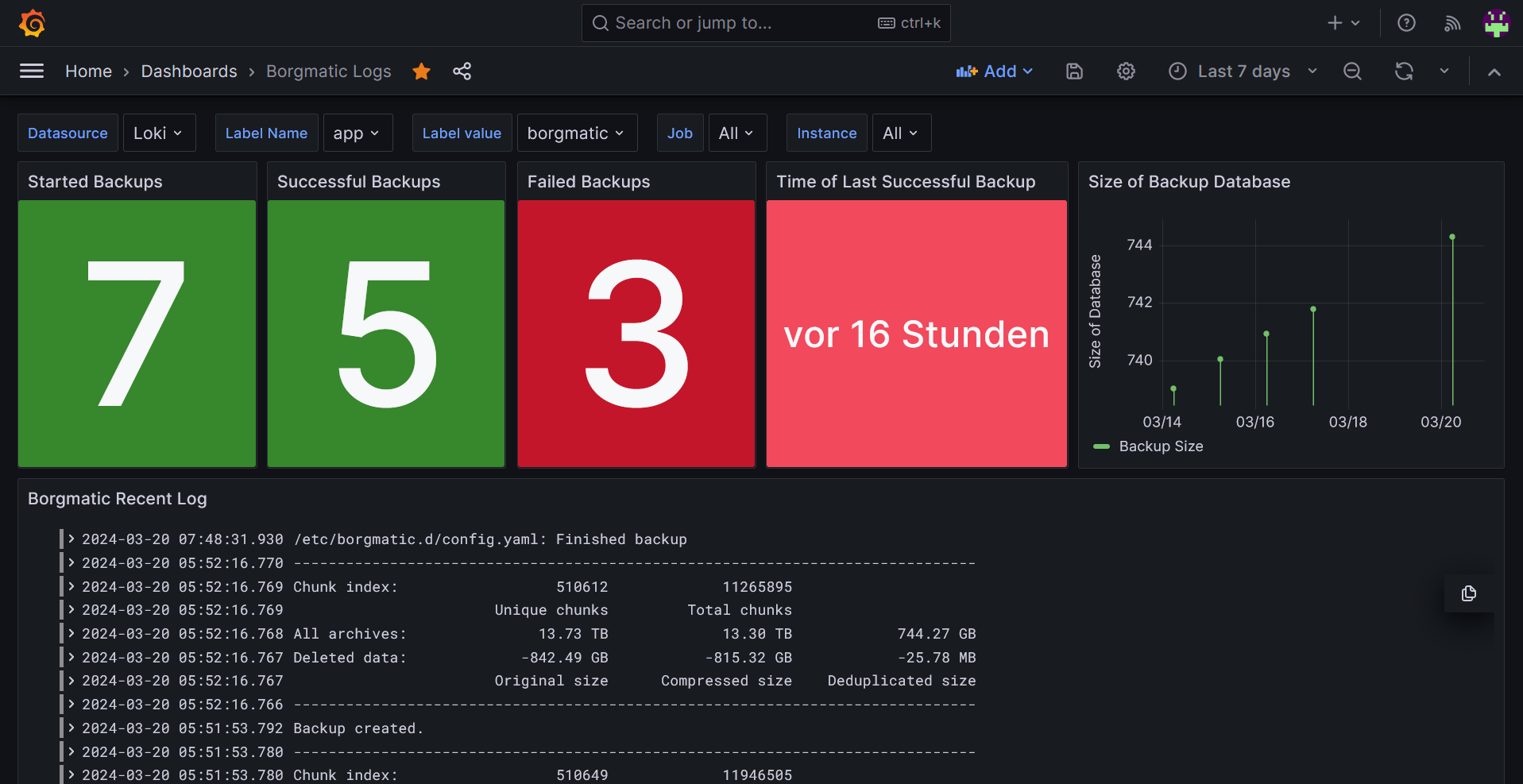
Task: Click the 11265895 total chunks value
Action: tap(757, 587)
